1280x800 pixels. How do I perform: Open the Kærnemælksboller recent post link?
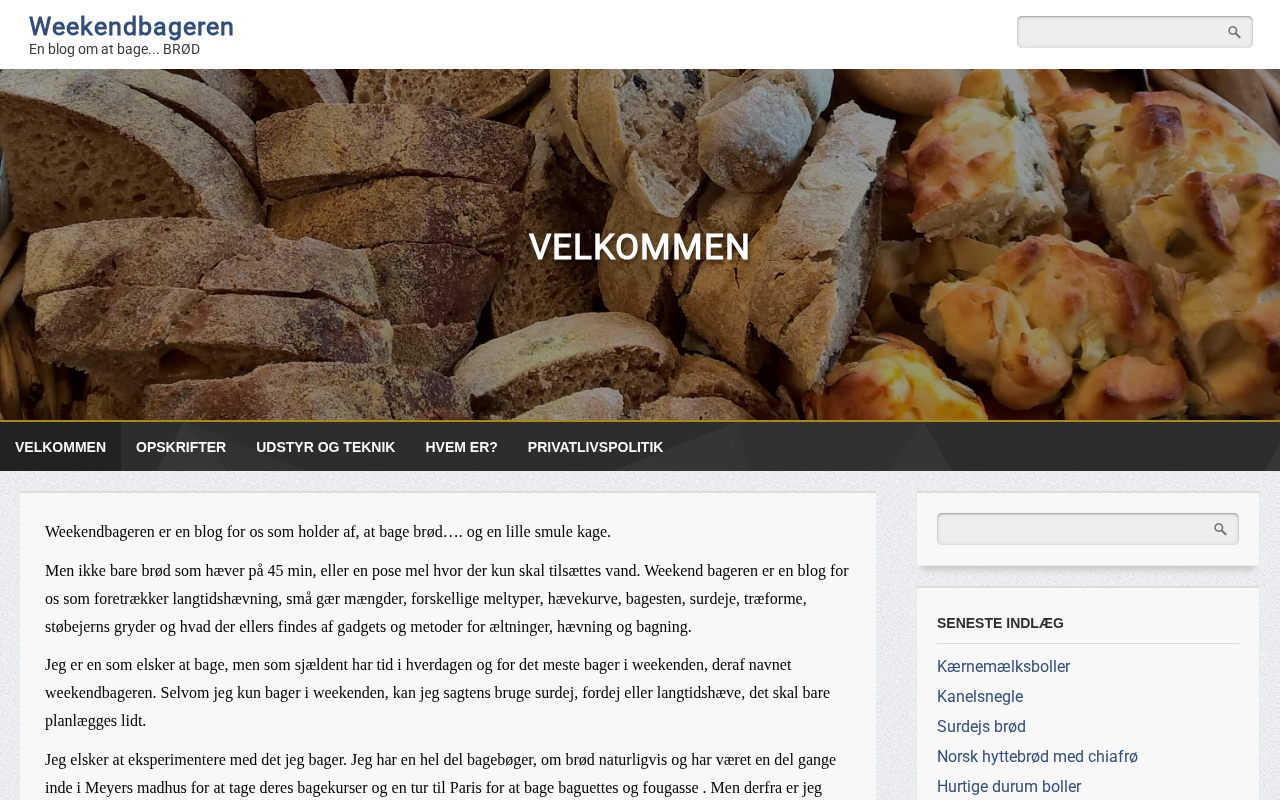coord(1003,667)
